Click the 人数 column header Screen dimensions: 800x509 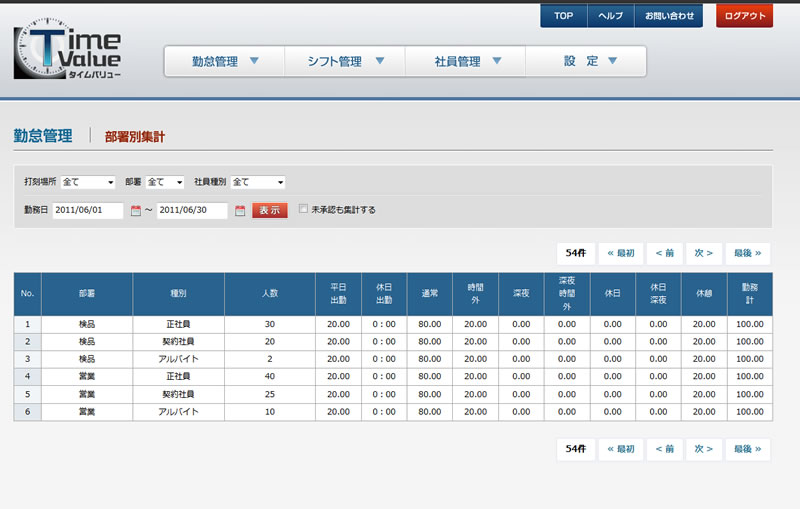pyautogui.click(x=270, y=294)
